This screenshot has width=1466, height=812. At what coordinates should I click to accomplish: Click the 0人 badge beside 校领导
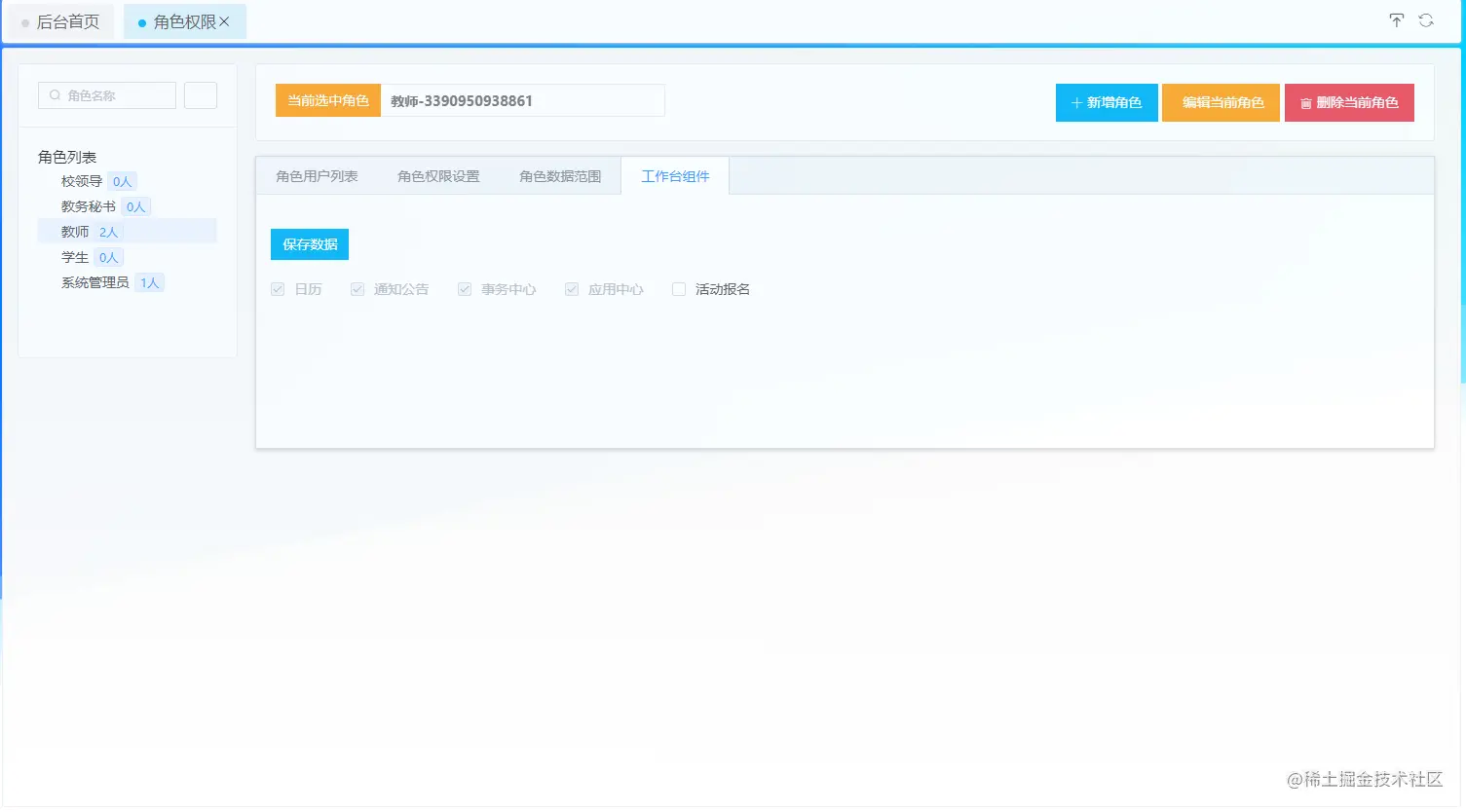pyautogui.click(x=122, y=181)
